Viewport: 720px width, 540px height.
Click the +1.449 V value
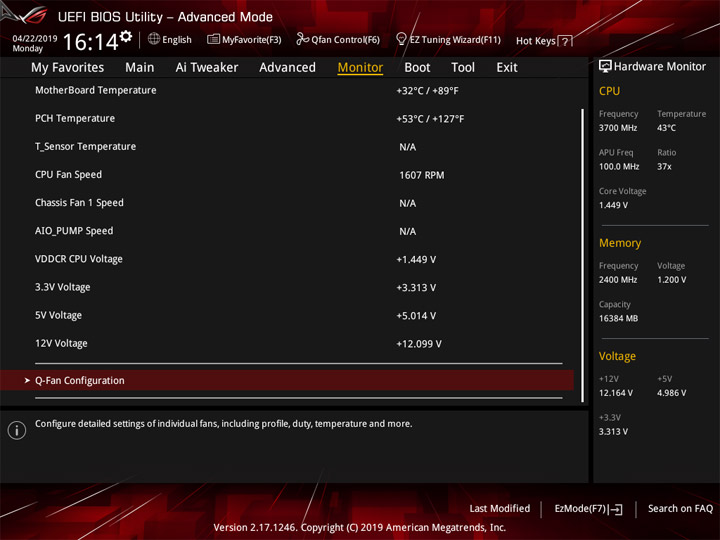click(x=416, y=259)
